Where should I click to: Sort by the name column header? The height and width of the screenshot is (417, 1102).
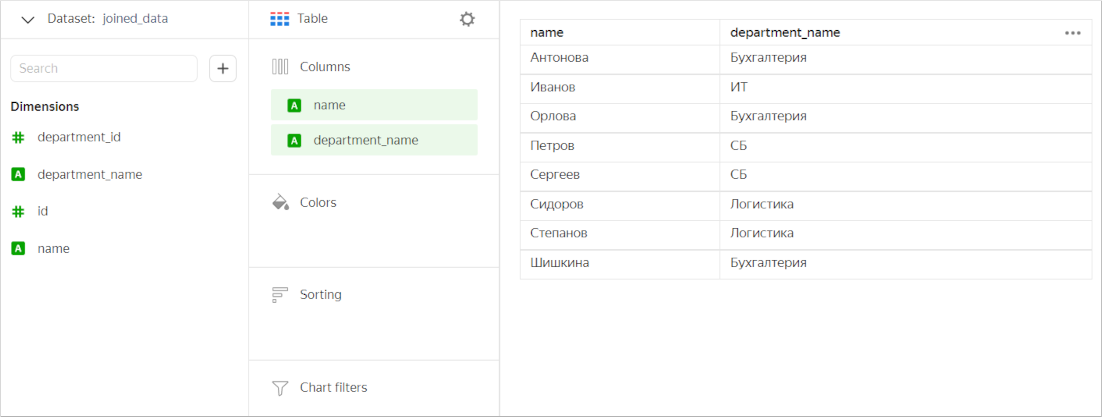(x=547, y=33)
